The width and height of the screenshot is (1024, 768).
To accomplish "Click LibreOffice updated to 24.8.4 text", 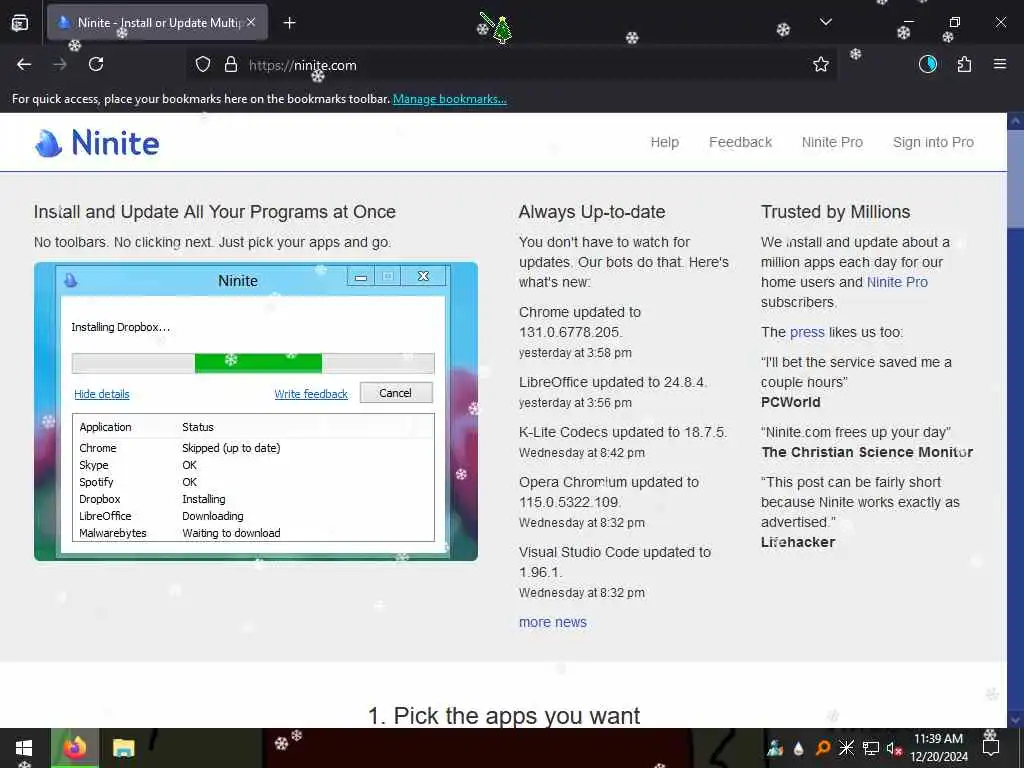I will 613,382.
